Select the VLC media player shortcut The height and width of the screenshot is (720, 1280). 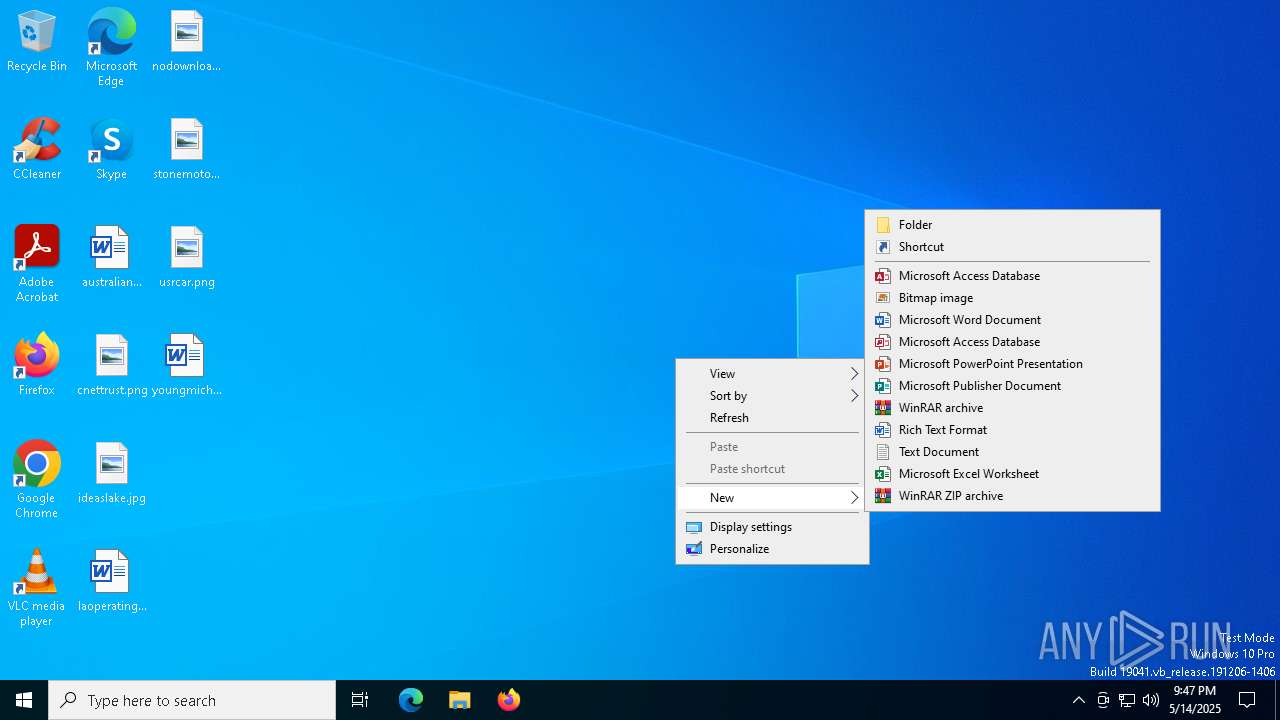pyautogui.click(x=37, y=588)
